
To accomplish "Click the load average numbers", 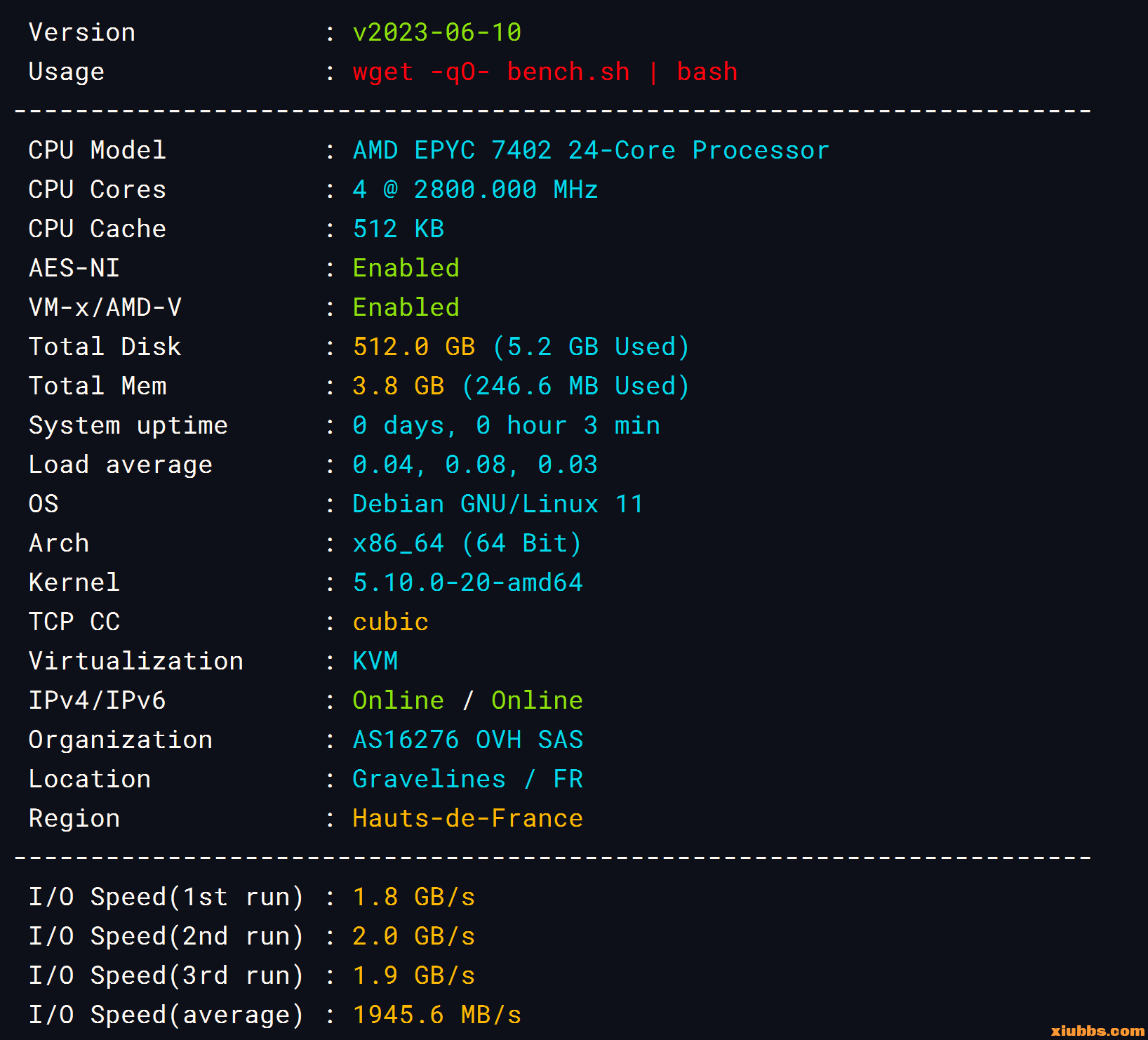I will 475,465.
